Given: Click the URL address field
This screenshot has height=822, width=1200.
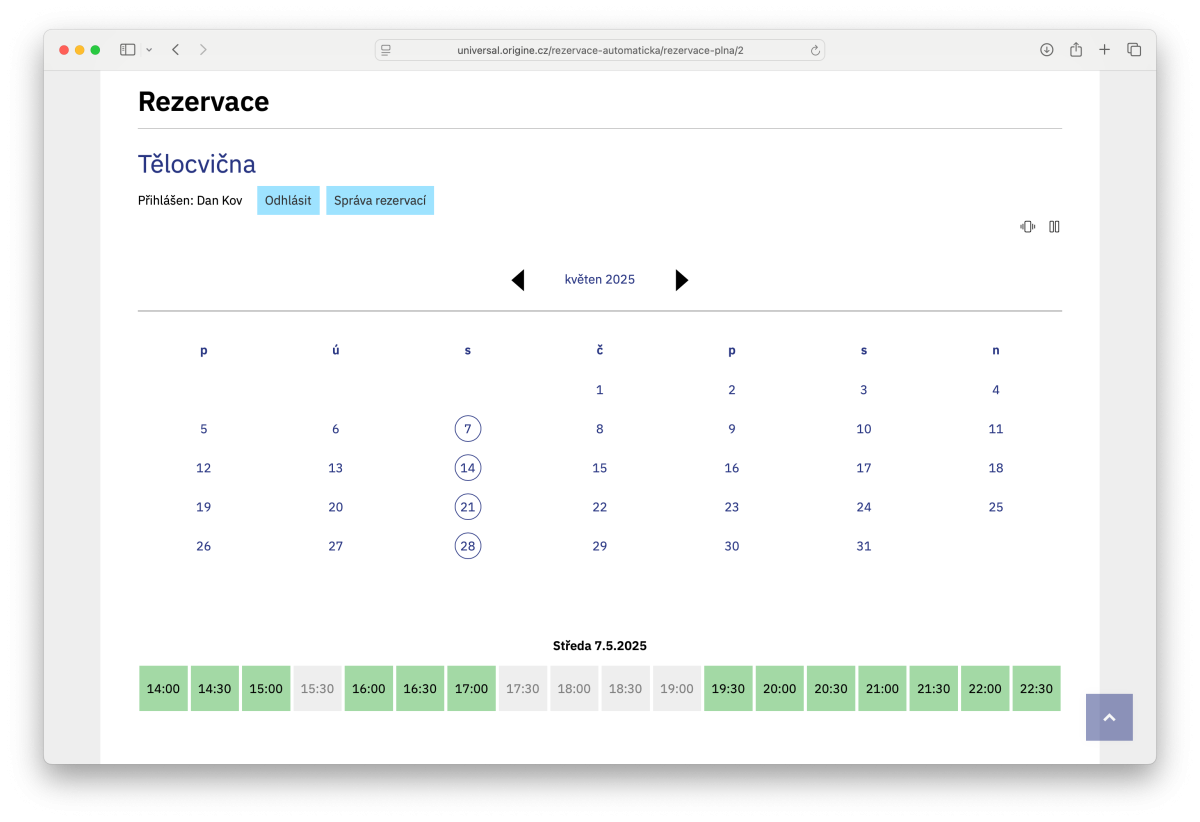Looking at the screenshot, I should tap(600, 50).
